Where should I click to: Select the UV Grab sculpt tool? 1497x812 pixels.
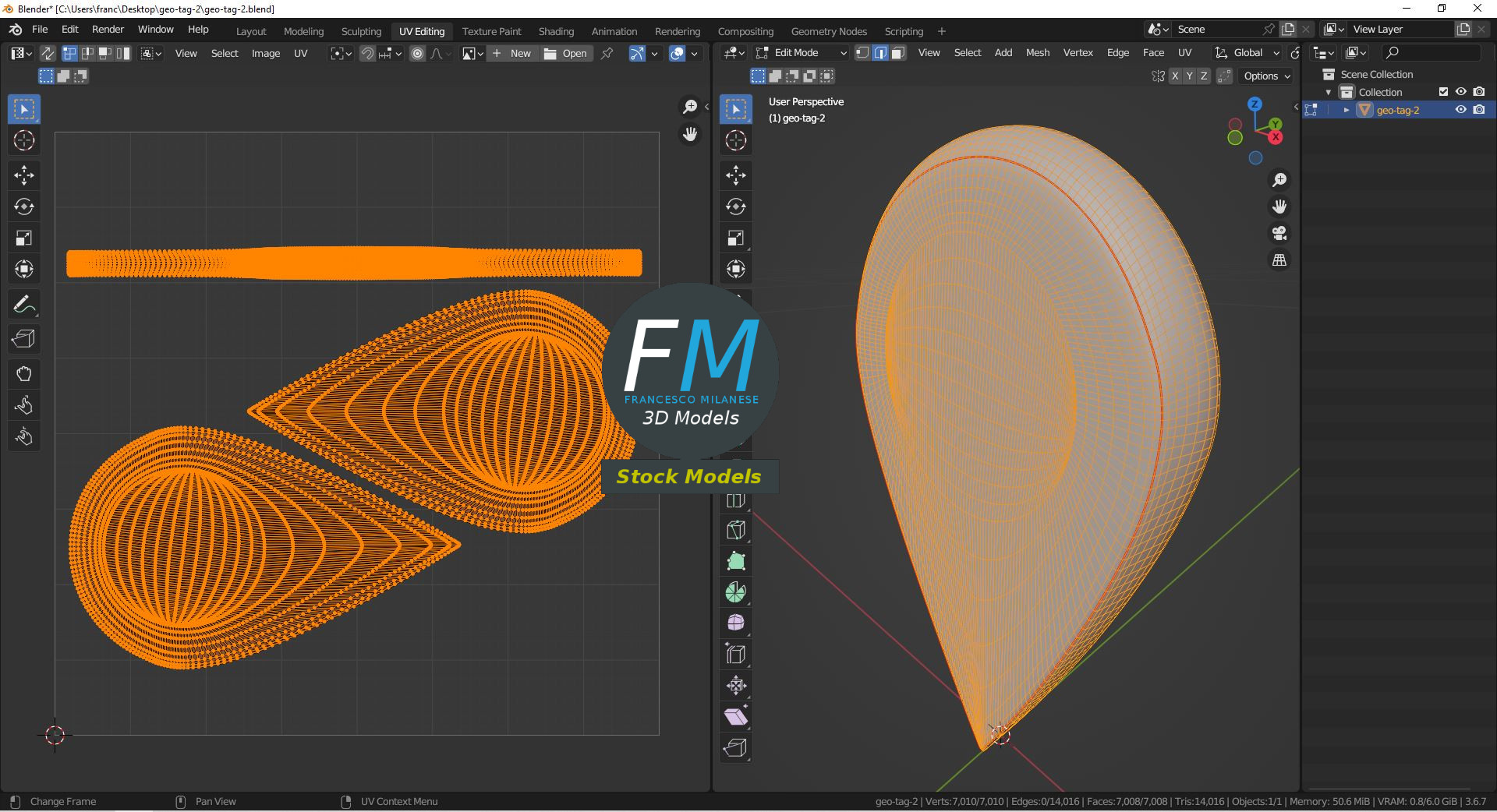(24, 374)
